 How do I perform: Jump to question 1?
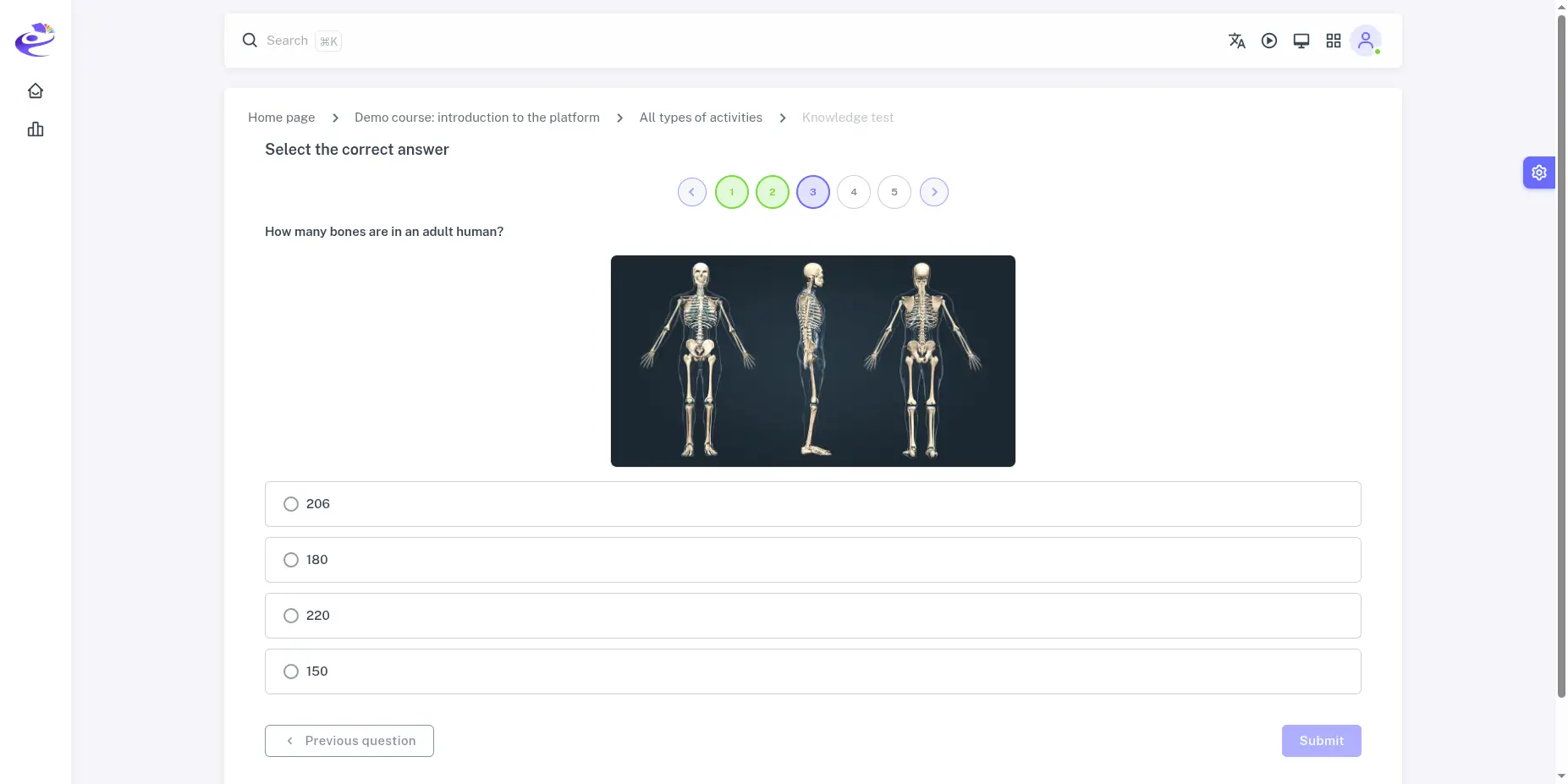732,192
